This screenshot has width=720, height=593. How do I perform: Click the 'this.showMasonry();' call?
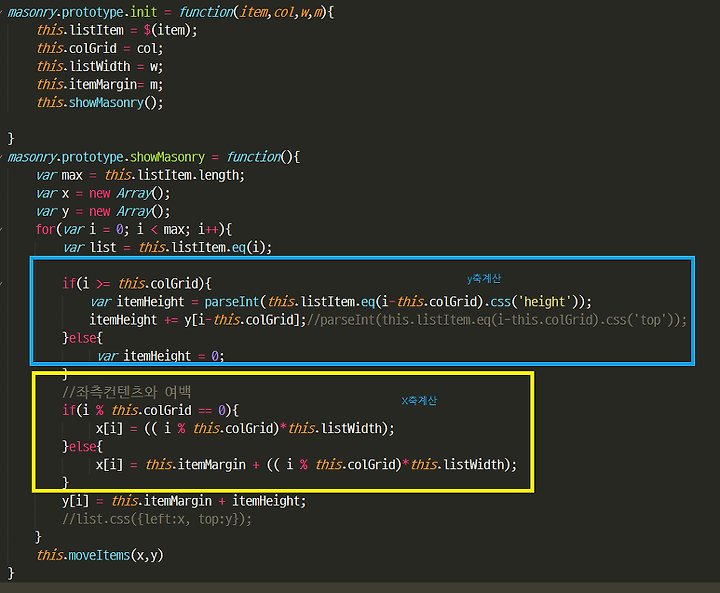tap(100, 102)
